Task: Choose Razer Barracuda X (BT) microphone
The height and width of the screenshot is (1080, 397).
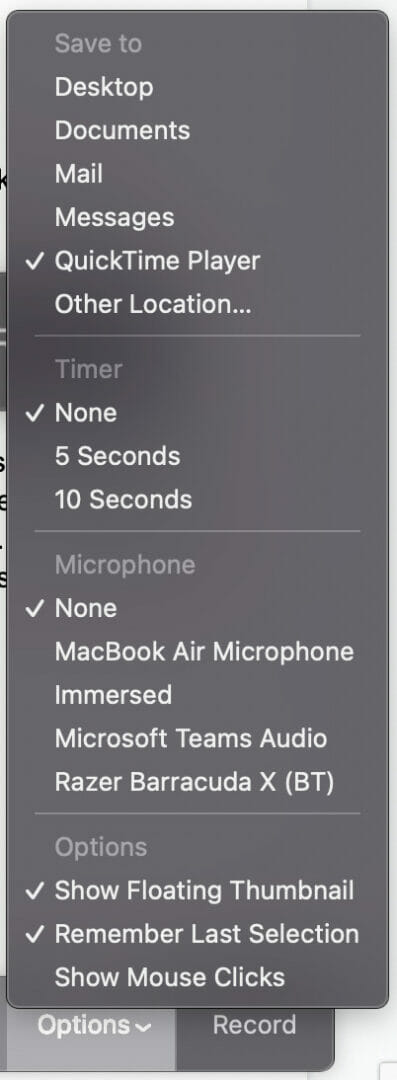Action: pyautogui.click(x=198, y=782)
